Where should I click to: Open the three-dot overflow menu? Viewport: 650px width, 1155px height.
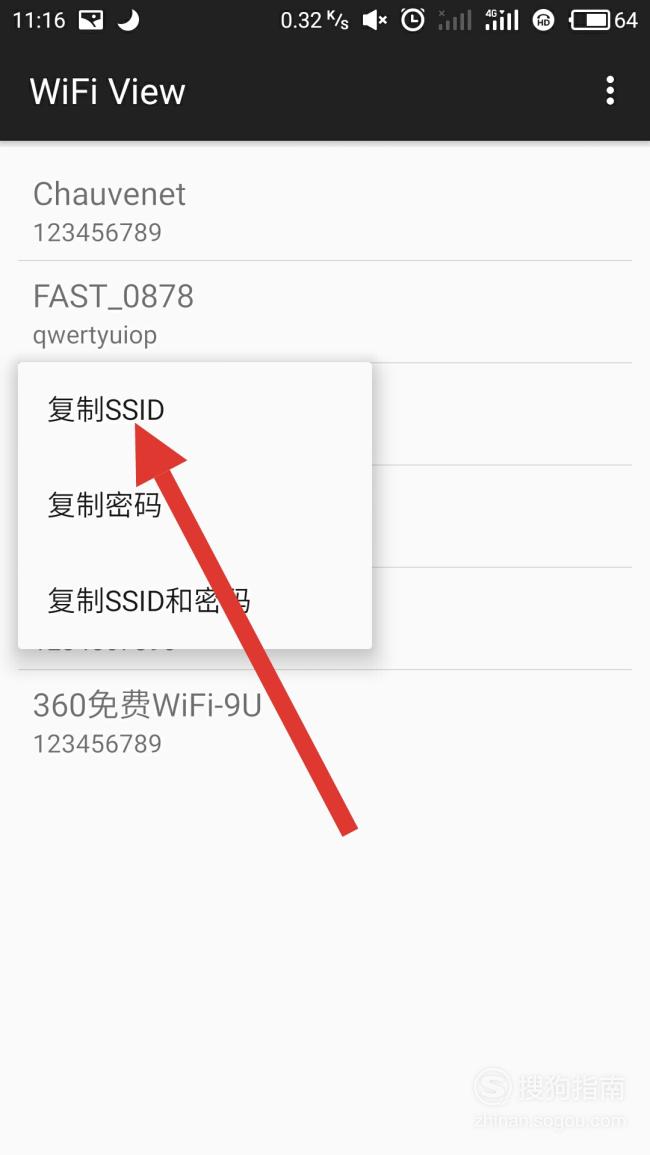609,91
